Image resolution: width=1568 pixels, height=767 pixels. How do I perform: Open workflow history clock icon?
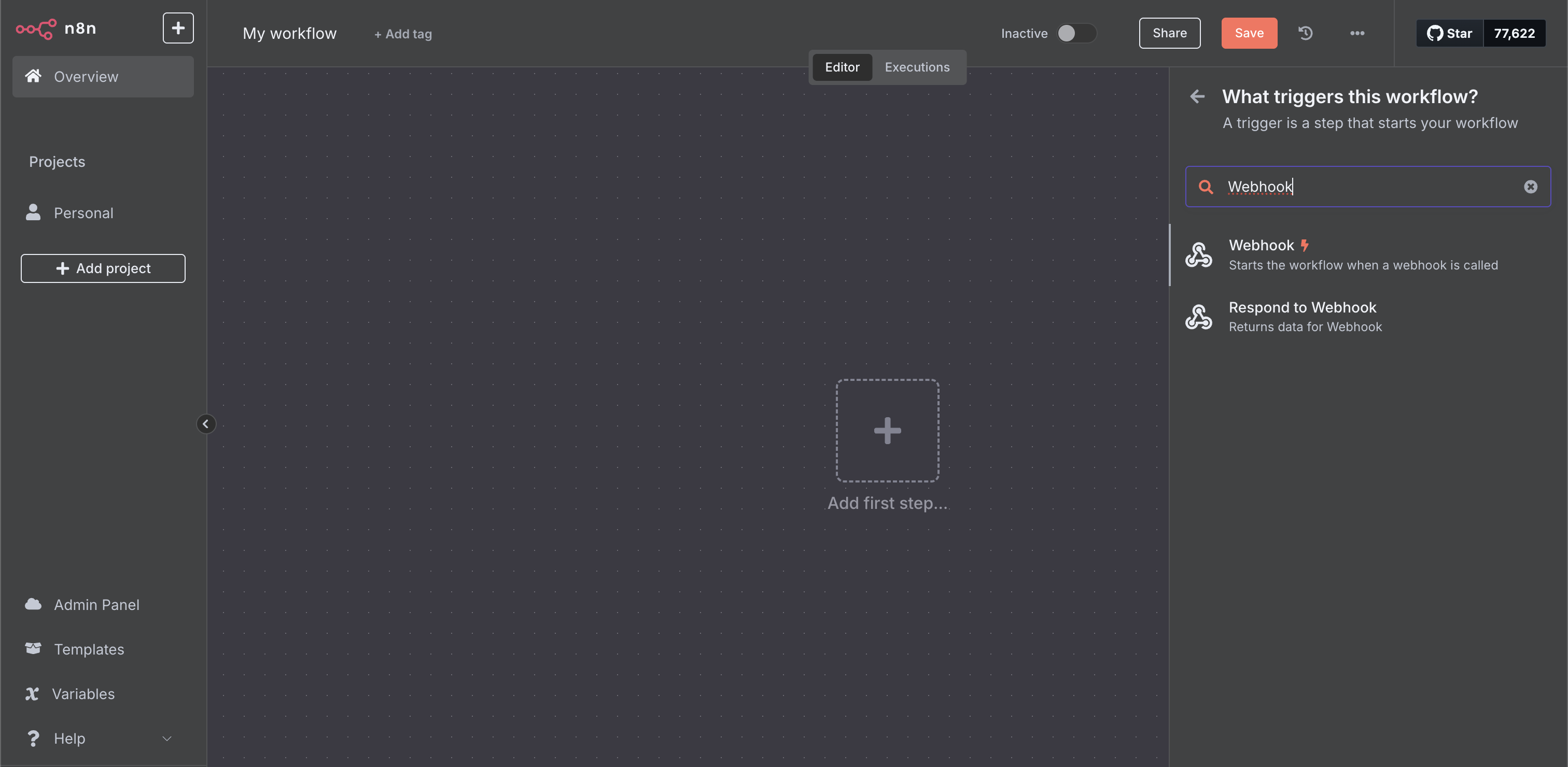point(1305,34)
